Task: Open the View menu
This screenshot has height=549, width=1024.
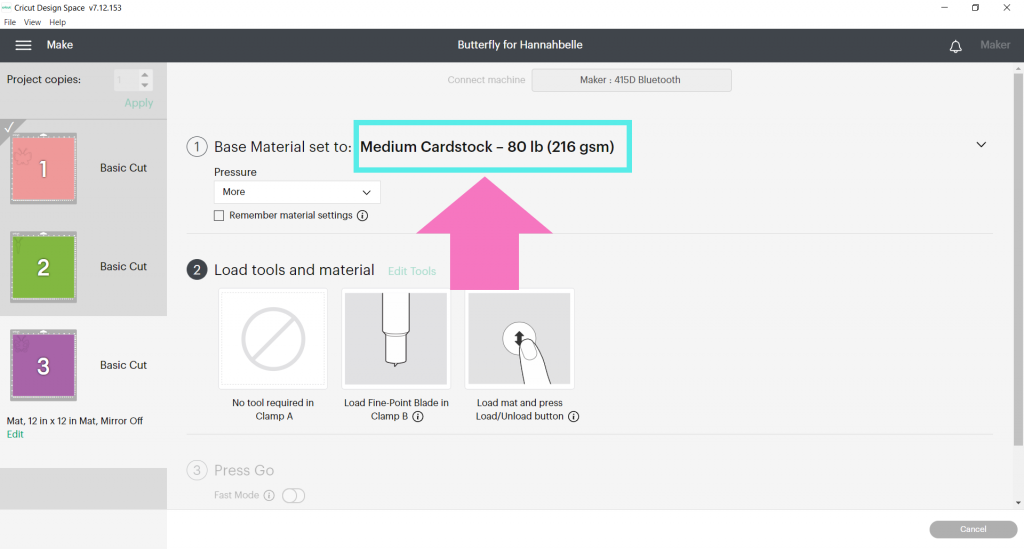Action: (32, 22)
